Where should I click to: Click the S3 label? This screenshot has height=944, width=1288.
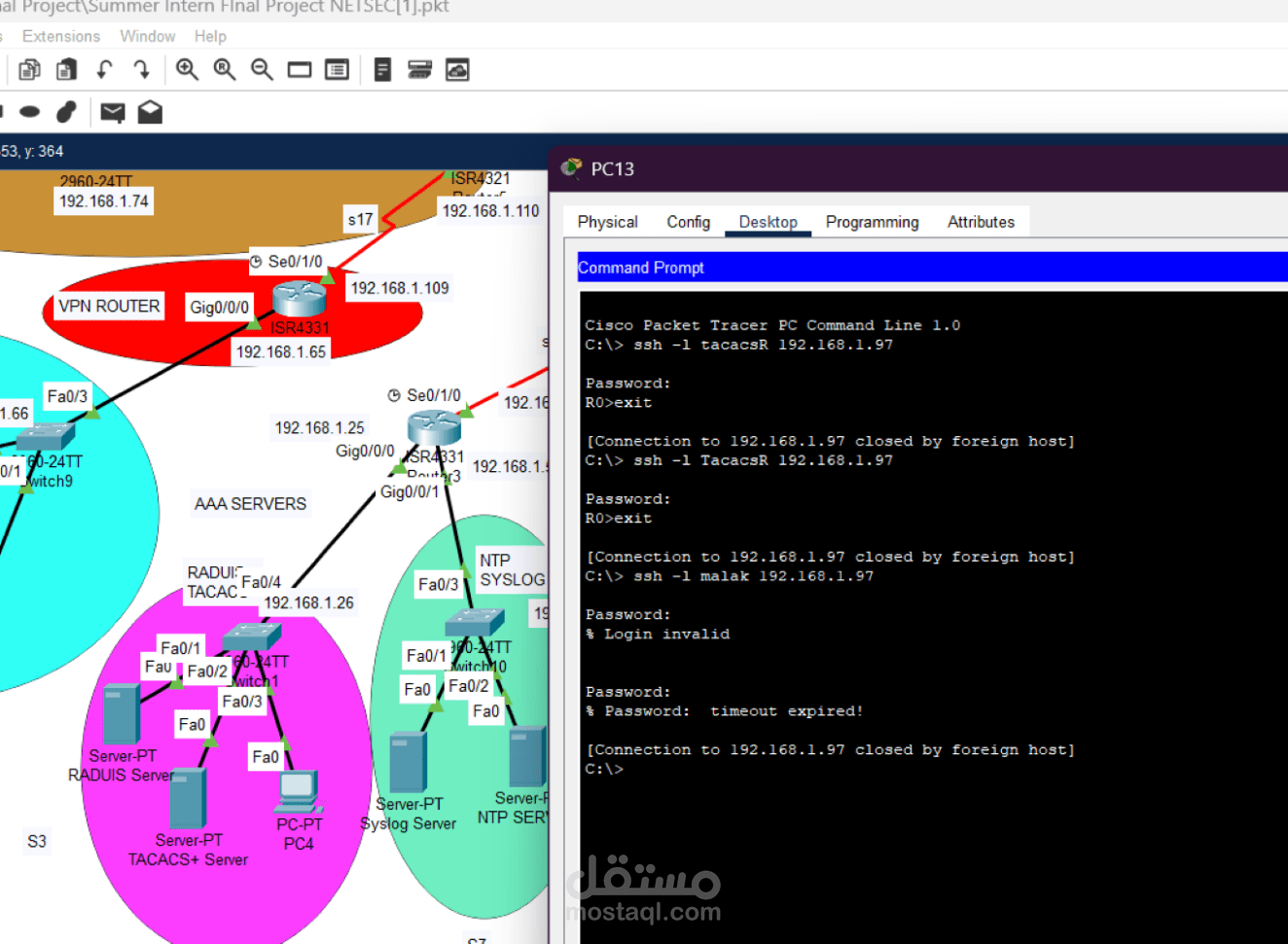37,842
